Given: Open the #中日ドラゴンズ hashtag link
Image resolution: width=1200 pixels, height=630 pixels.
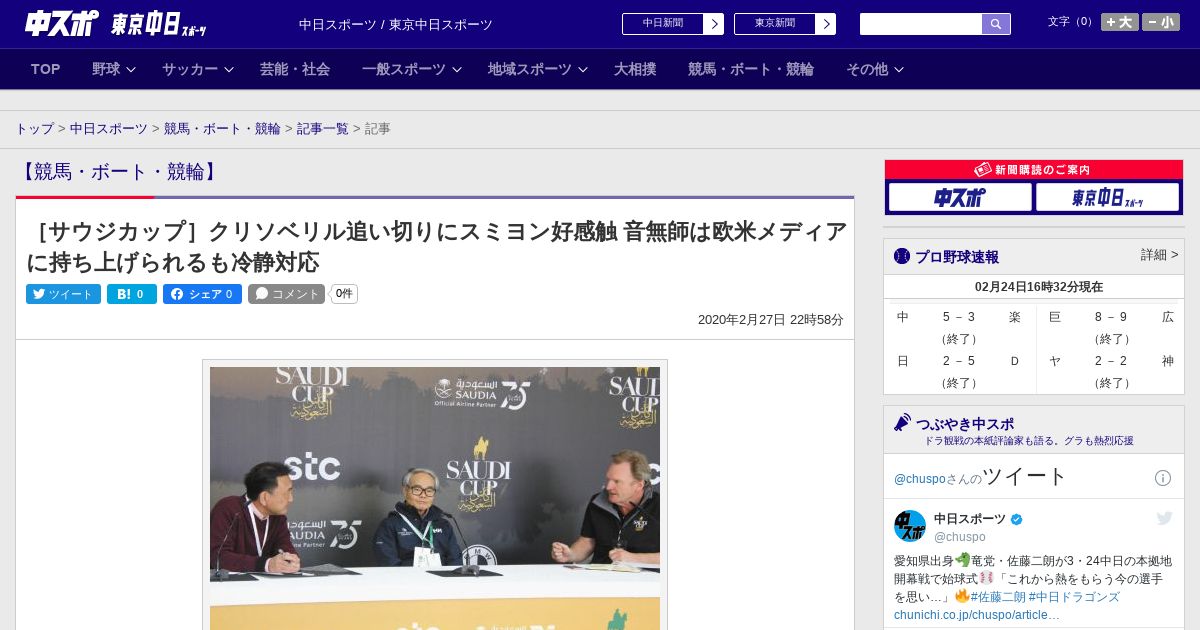Looking at the screenshot, I should click(1074, 597).
